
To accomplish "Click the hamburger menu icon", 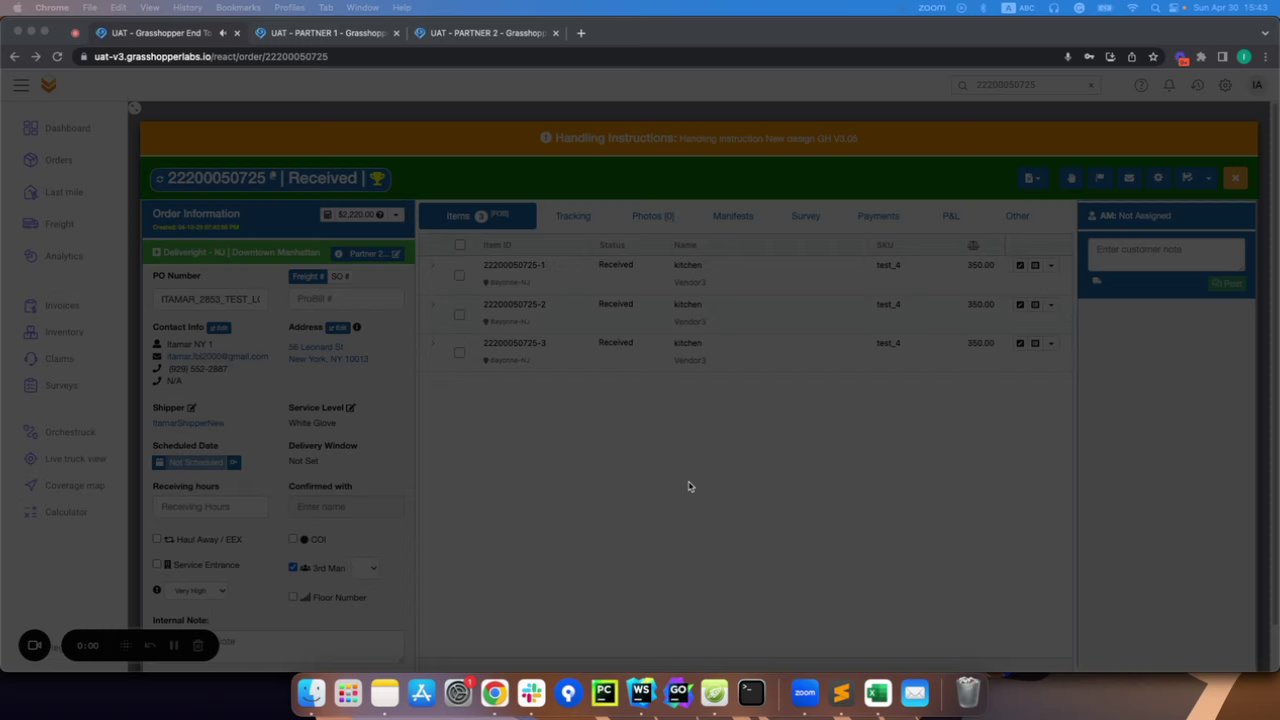I will coord(21,85).
